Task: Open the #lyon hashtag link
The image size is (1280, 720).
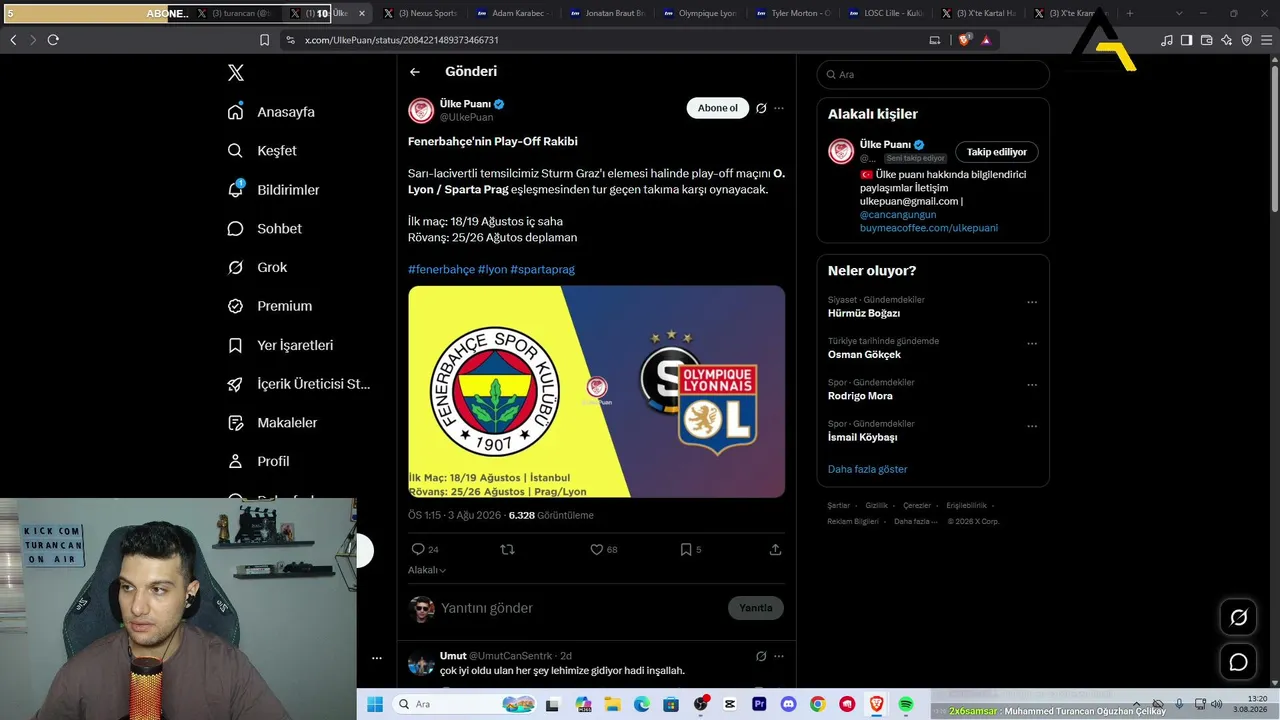Action: (492, 269)
